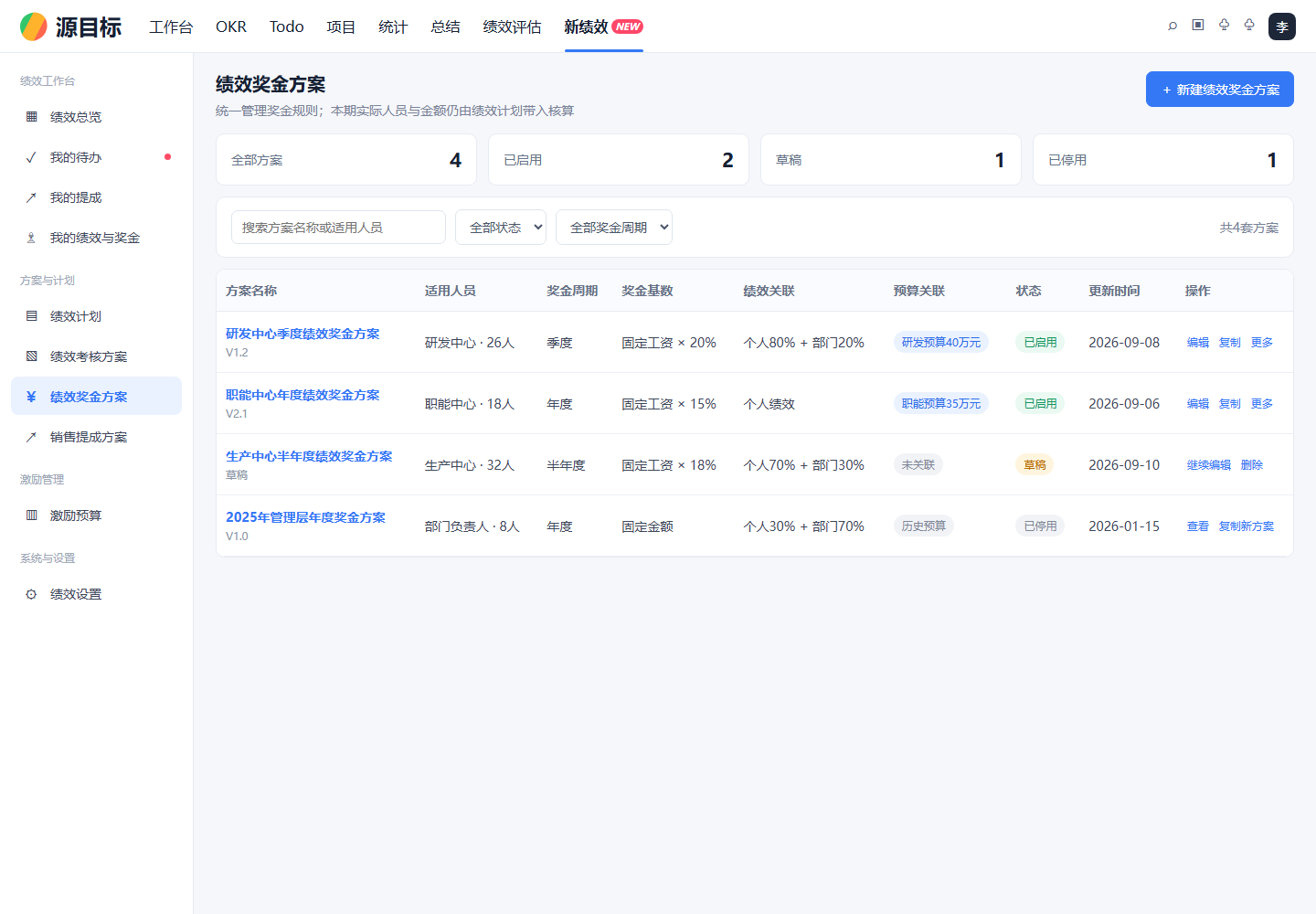Click the 未关联 budget tag
The image size is (1316, 914).
tap(918, 465)
